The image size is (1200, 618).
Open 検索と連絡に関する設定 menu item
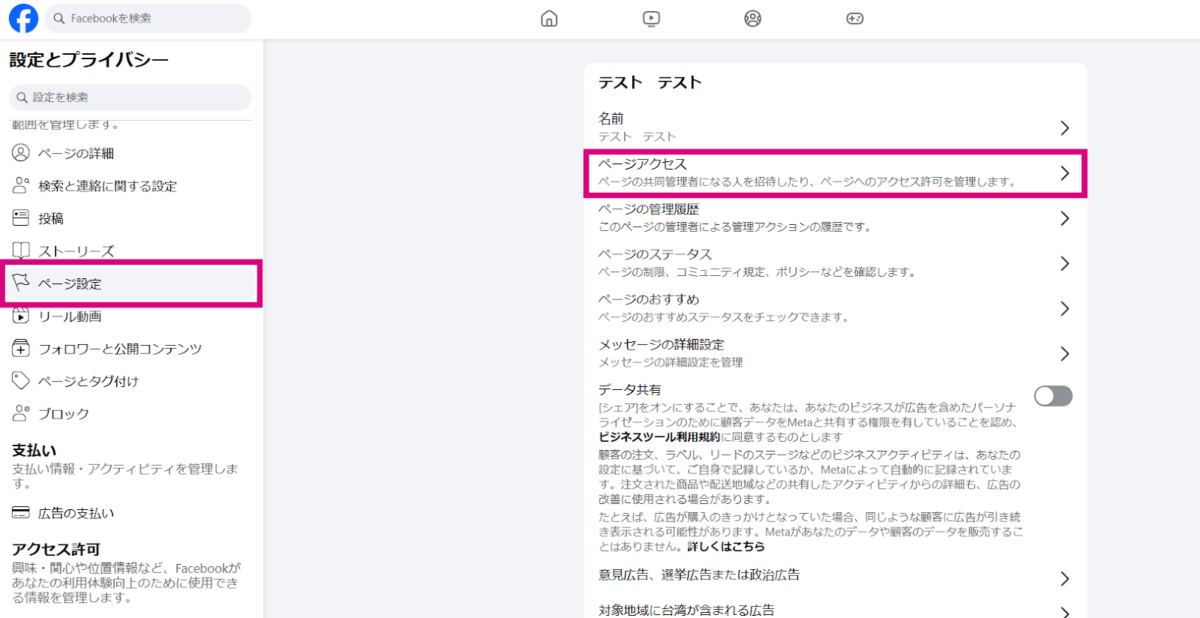107,186
